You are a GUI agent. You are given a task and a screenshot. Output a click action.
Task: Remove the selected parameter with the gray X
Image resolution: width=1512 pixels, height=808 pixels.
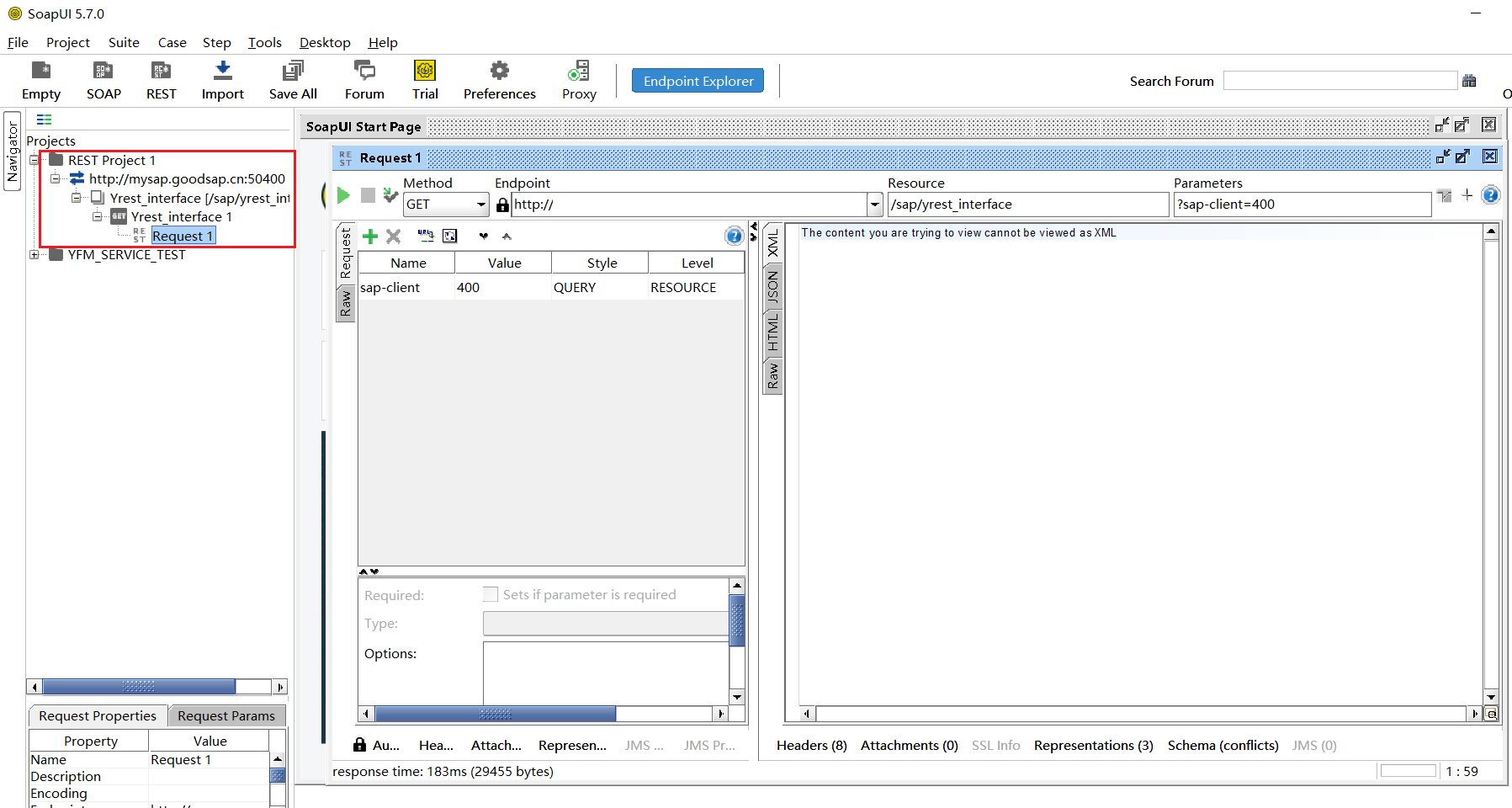pyautogui.click(x=393, y=237)
